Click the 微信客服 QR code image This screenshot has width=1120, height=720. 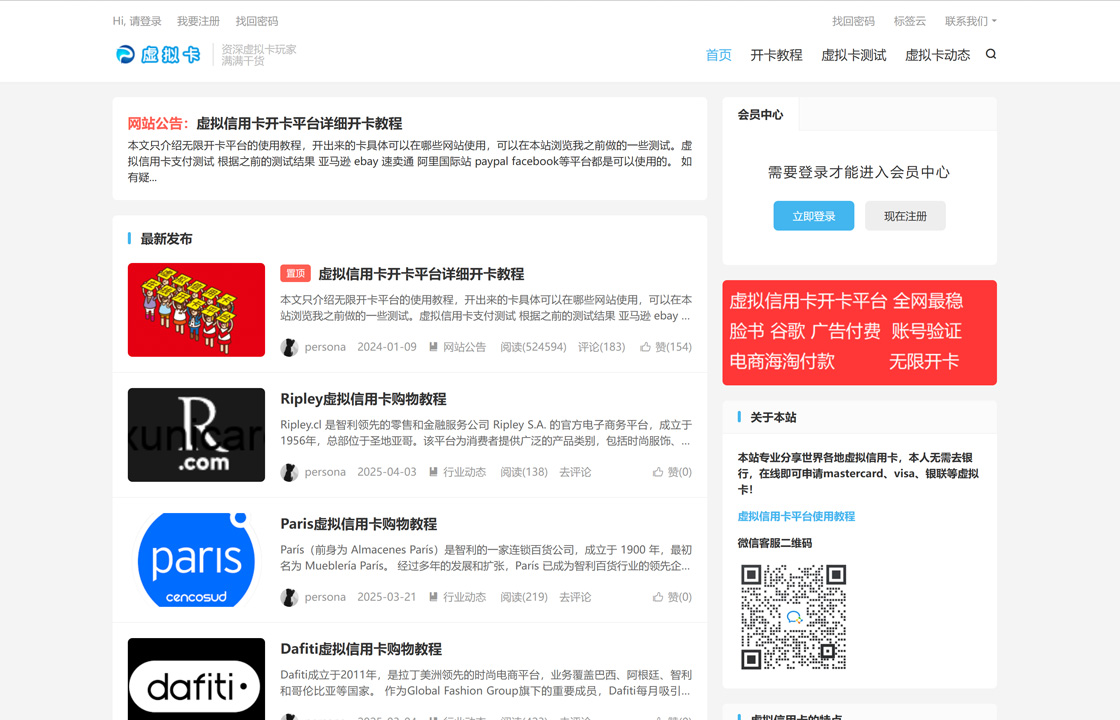[794, 617]
